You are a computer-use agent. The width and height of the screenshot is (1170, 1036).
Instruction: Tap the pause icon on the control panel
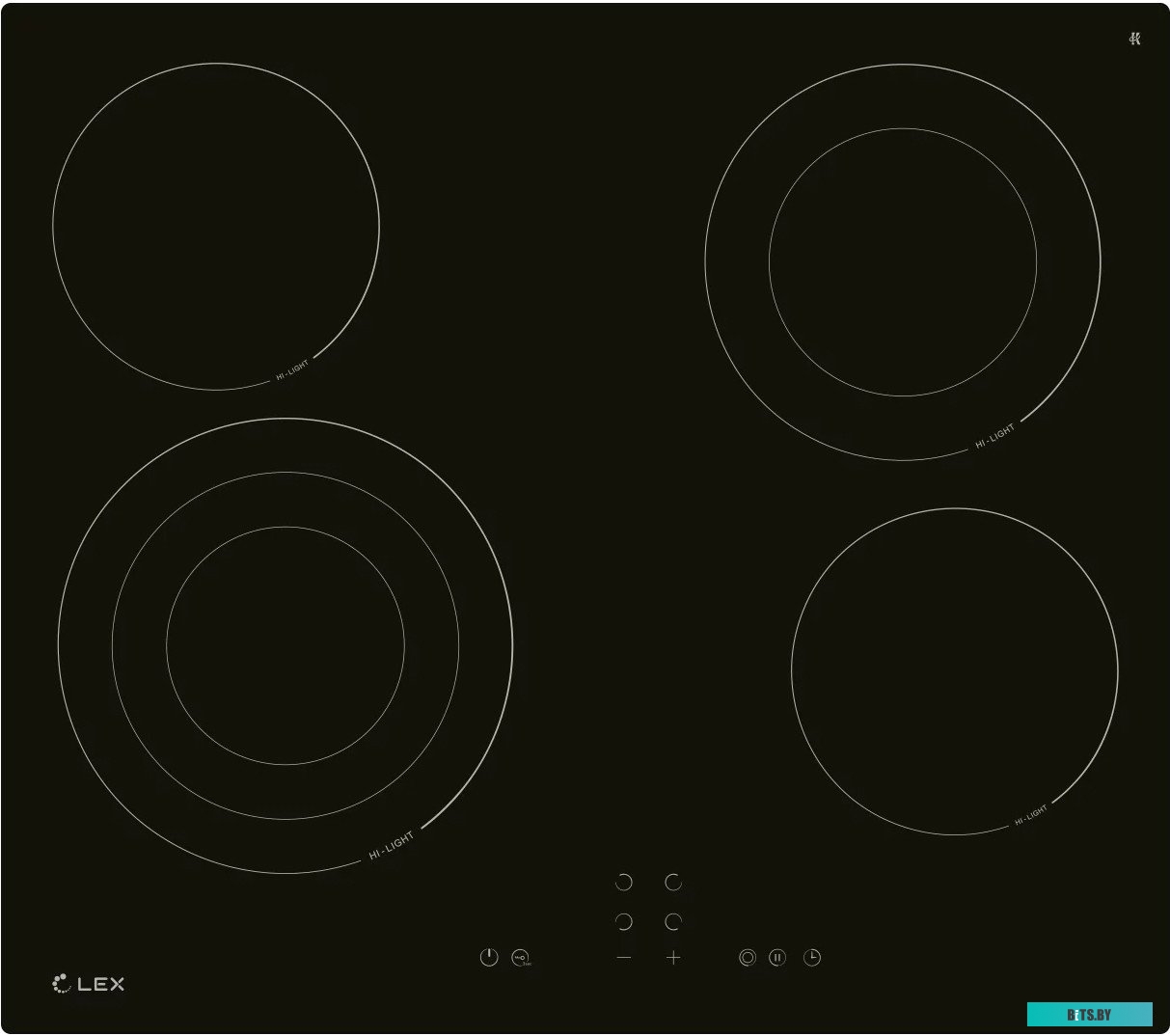[x=778, y=957]
